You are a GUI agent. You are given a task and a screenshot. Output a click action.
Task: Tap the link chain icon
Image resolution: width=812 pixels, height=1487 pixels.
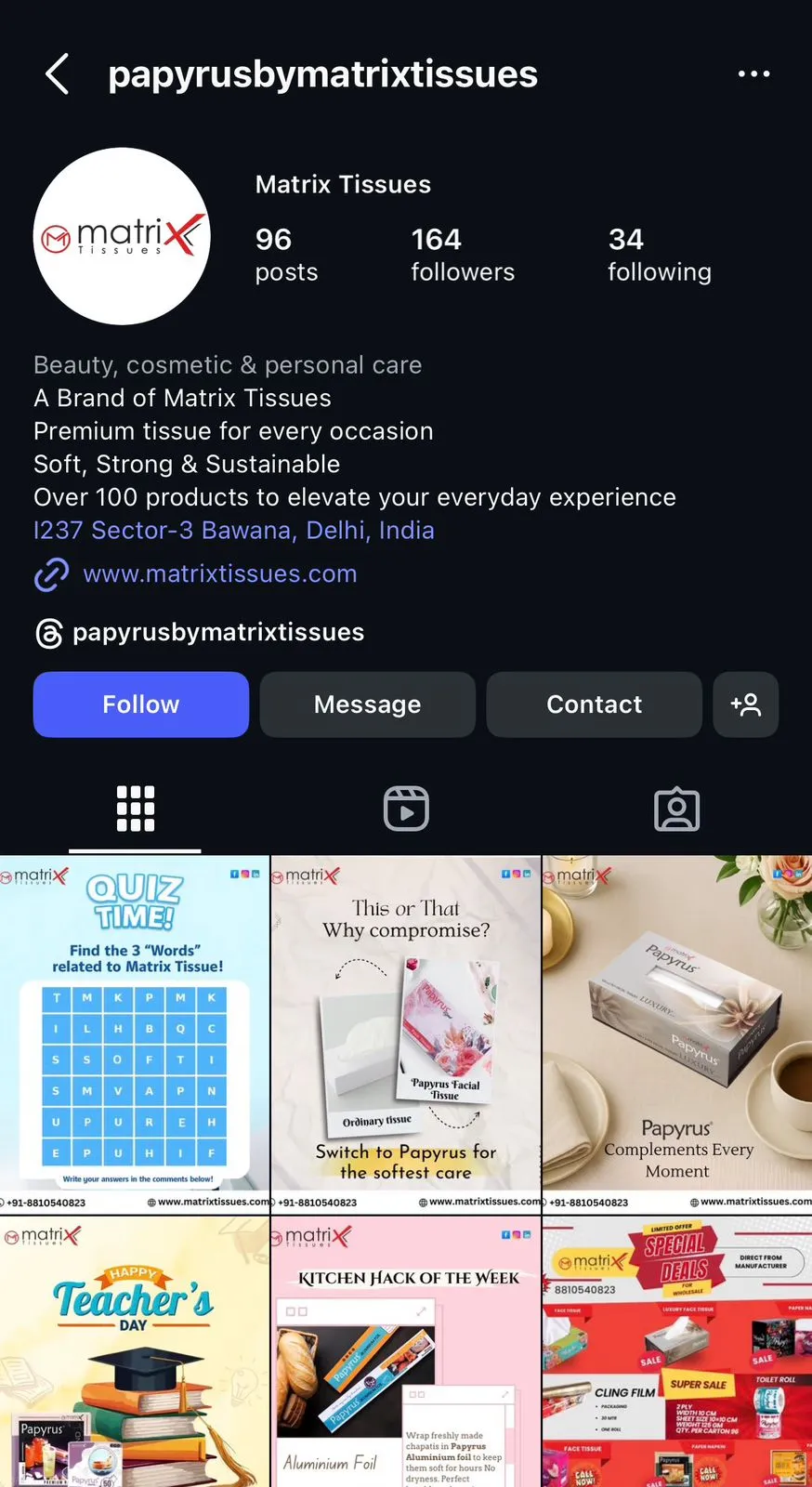click(x=52, y=574)
